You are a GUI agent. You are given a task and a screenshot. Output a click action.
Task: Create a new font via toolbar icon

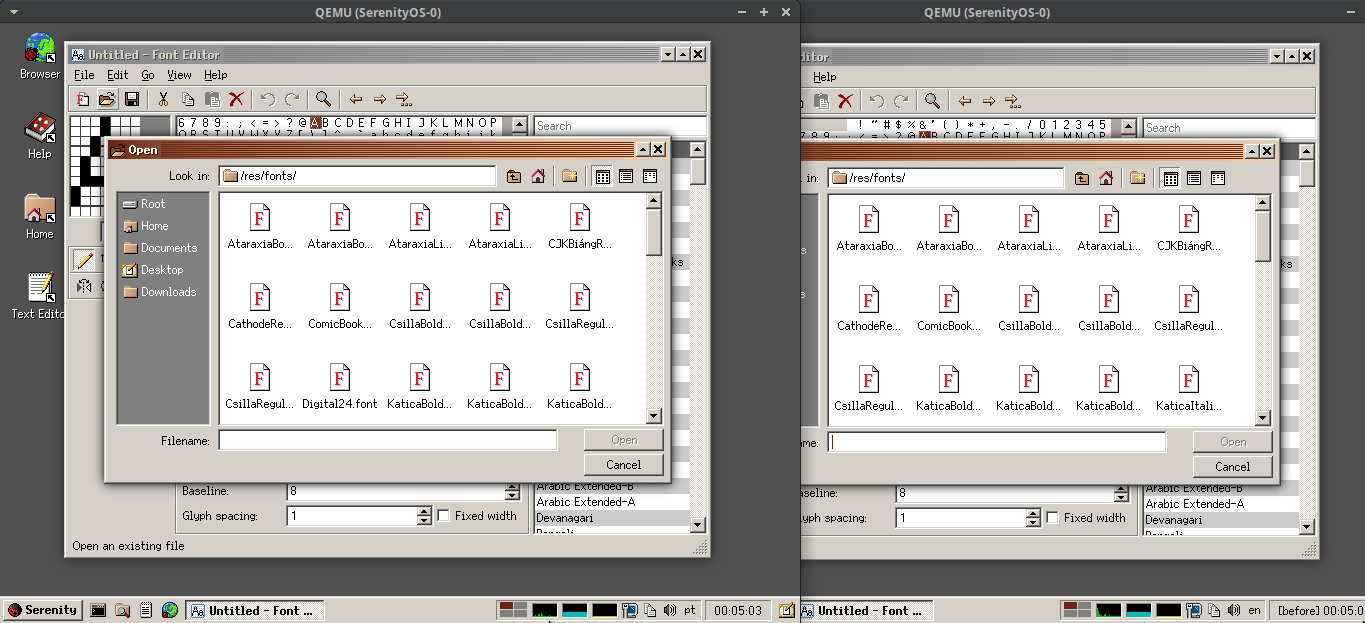pos(82,99)
